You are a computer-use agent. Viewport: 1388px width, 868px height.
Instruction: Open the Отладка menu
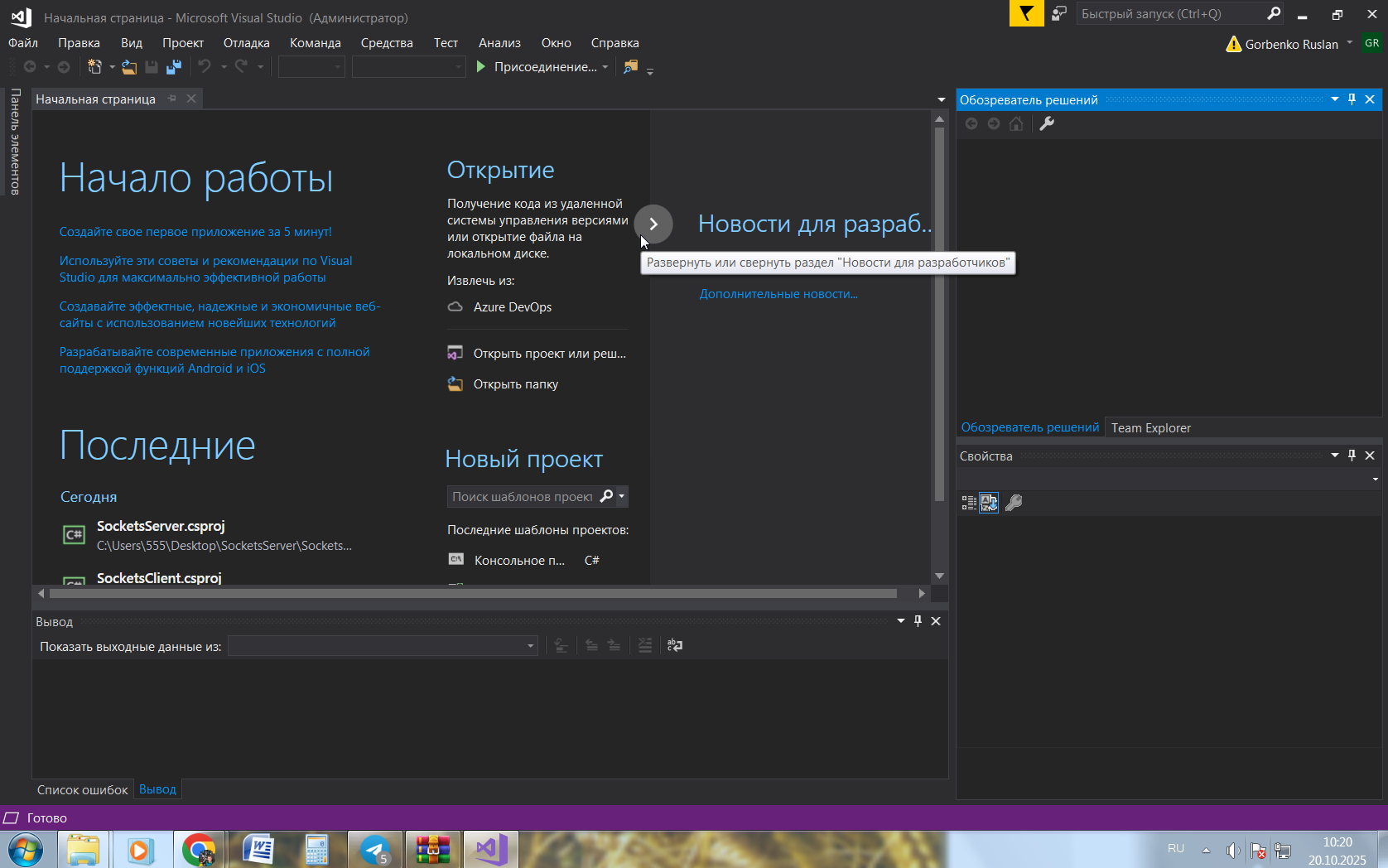[x=246, y=43]
